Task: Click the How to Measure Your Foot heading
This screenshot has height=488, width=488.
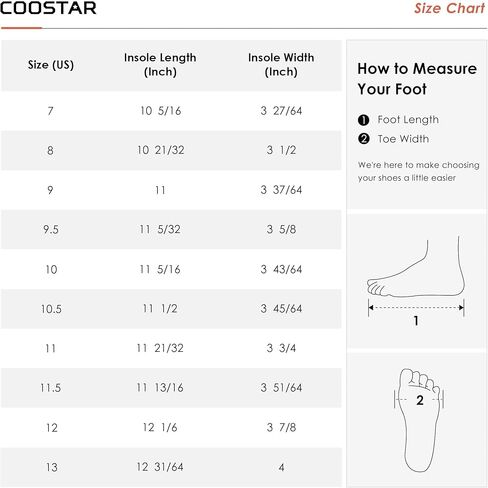Action: 417,79
